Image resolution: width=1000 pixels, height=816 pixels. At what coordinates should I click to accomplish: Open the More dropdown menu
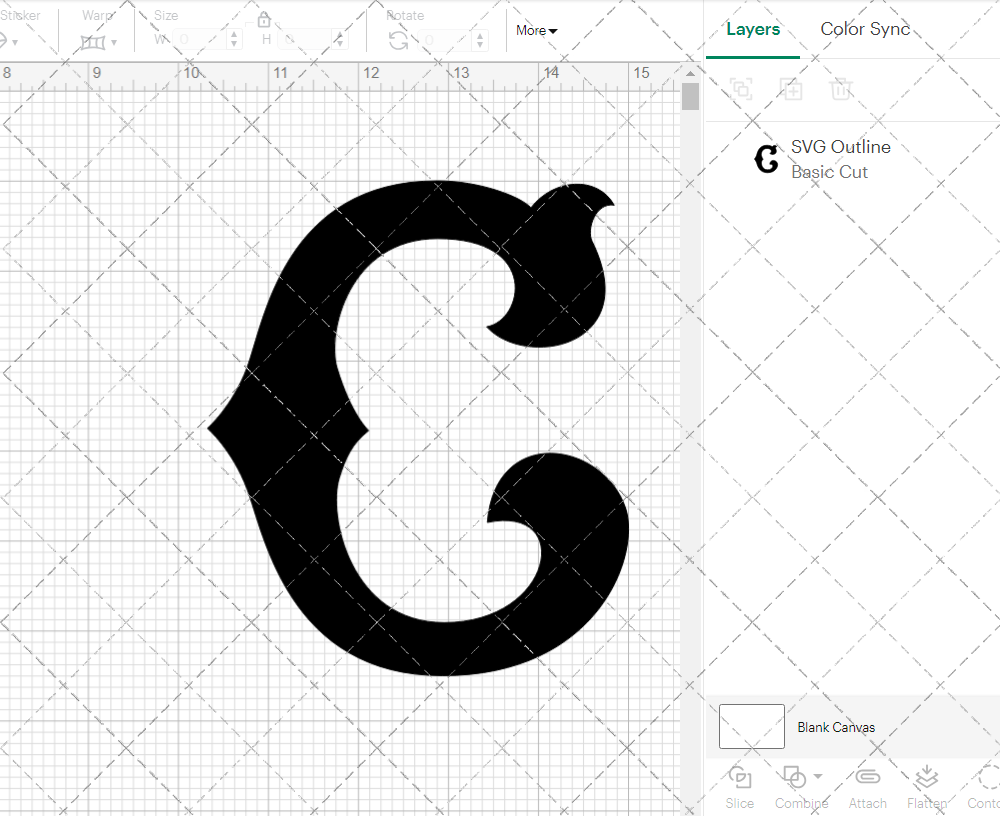536,30
